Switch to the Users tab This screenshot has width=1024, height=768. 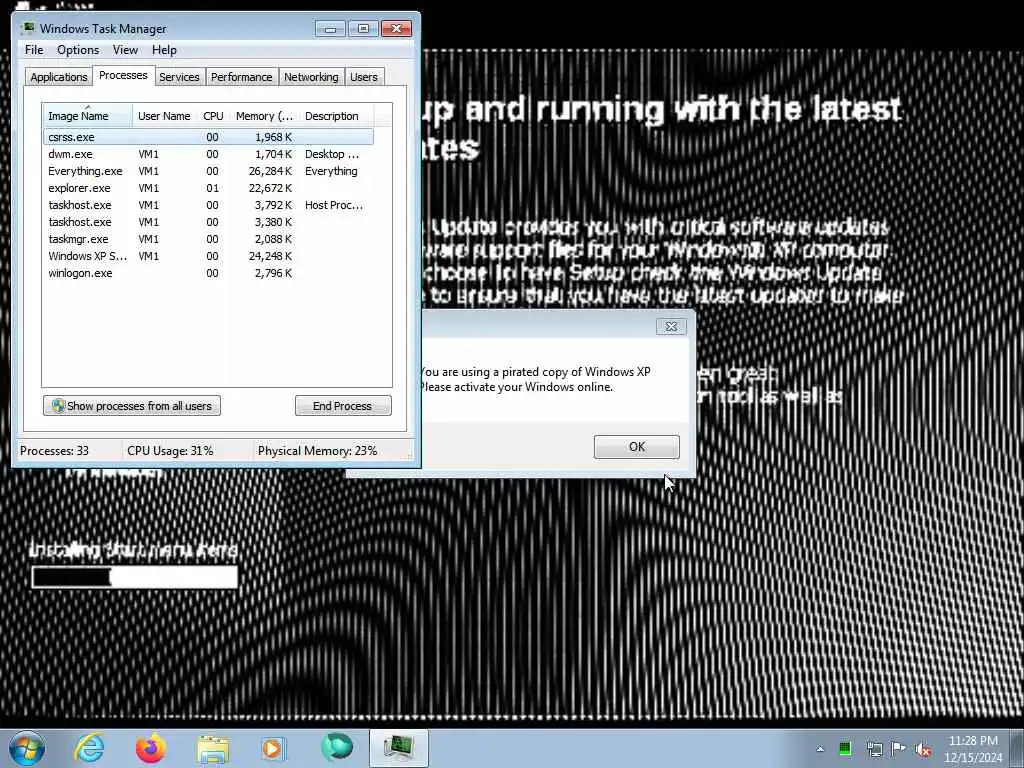pos(364,77)
